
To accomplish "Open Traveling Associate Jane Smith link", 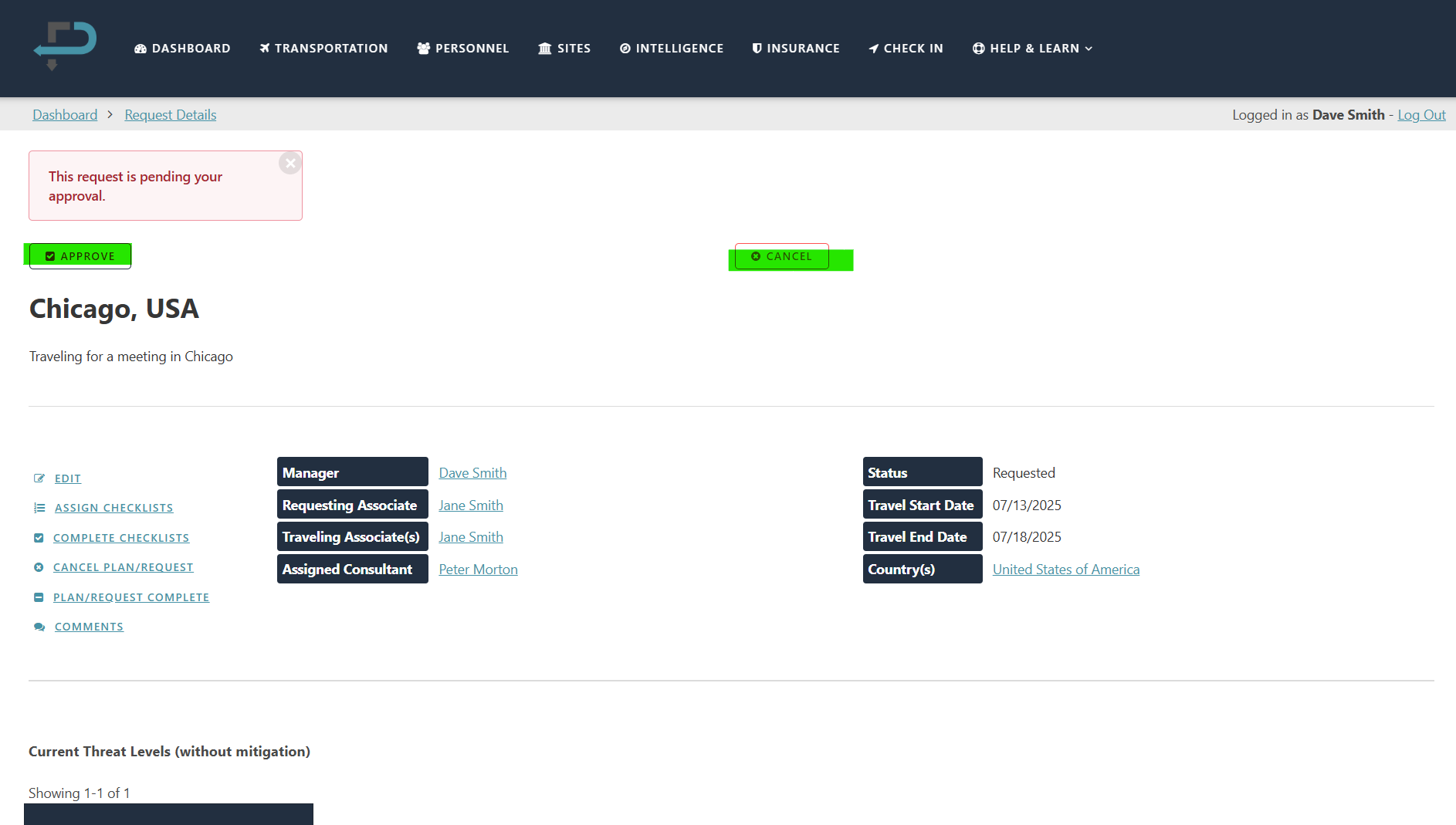I will [x=471, y=537].
